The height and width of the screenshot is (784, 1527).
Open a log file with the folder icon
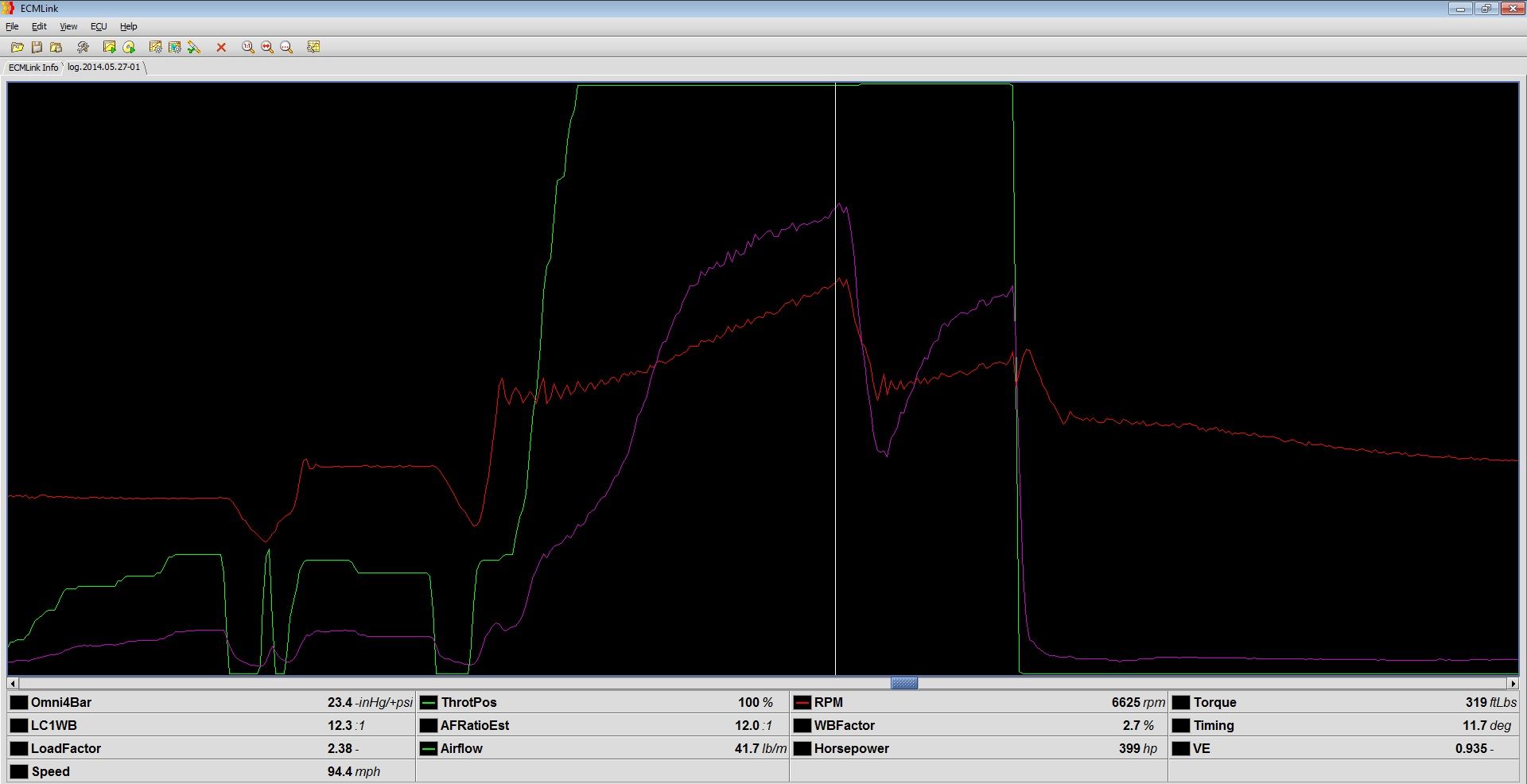(x=17, y=47)
